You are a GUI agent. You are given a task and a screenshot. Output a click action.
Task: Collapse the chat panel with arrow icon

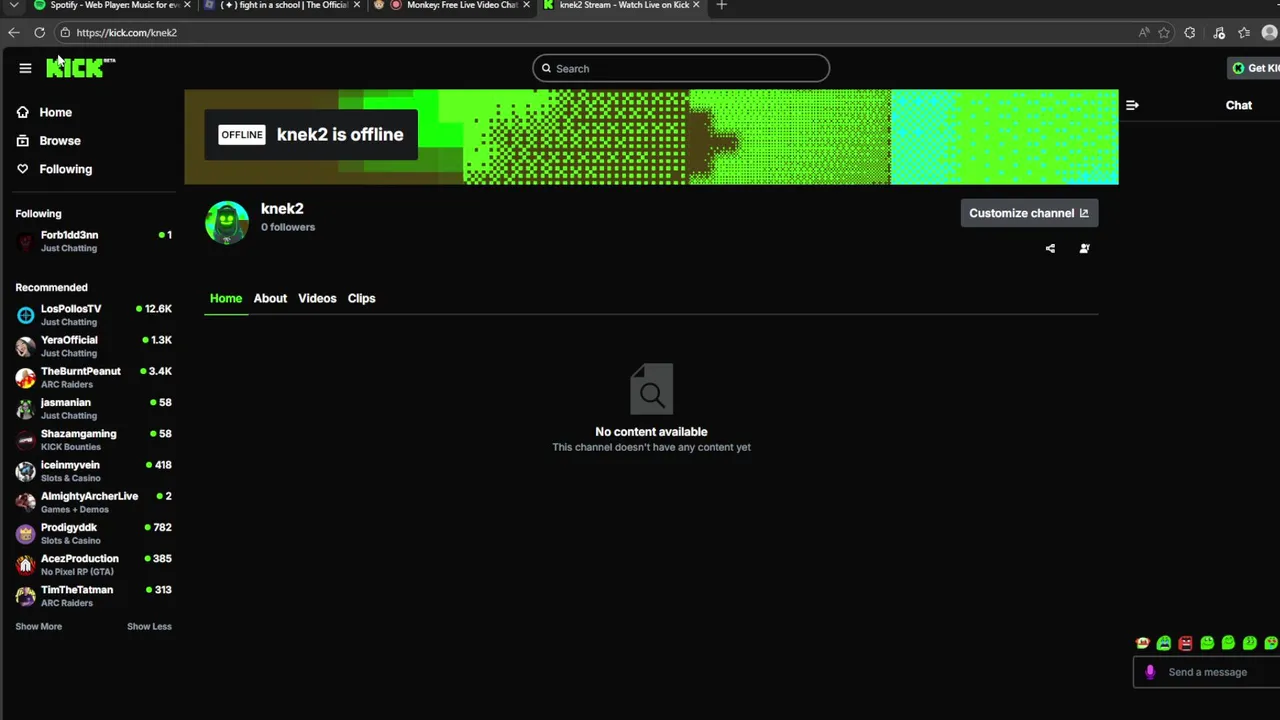pyautogui.click(x=1132, y=105)
